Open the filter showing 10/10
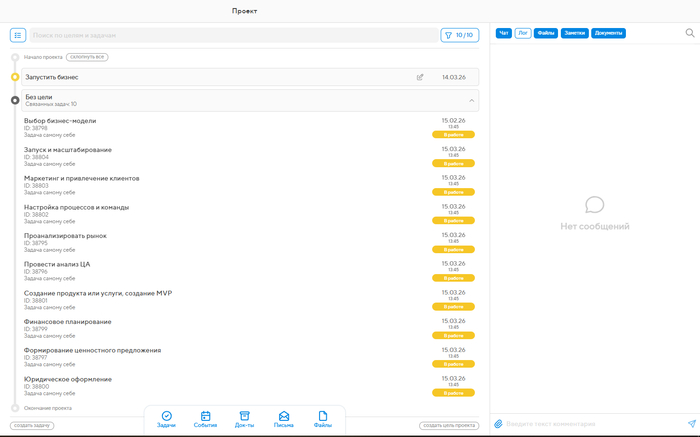 tap(459, 35)
